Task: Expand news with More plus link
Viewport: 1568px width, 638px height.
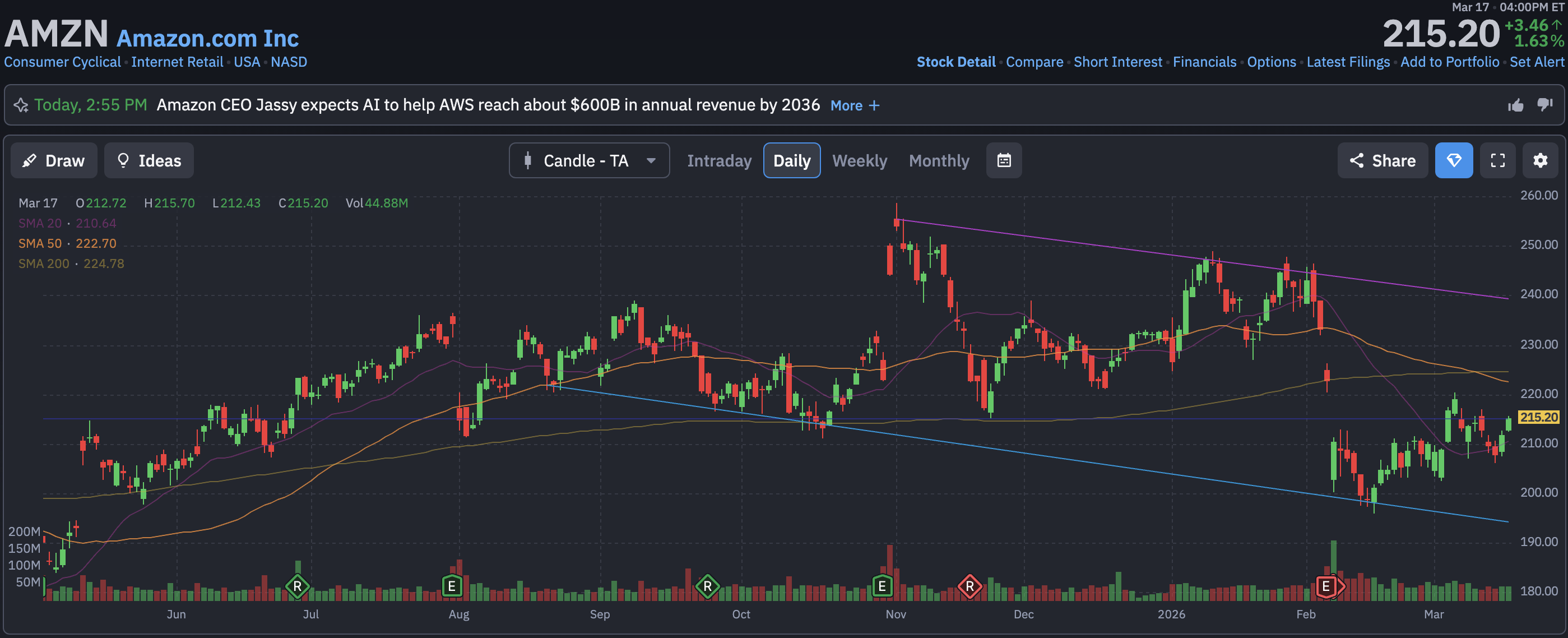Action: pyautogui.click(x=855, y=105)
